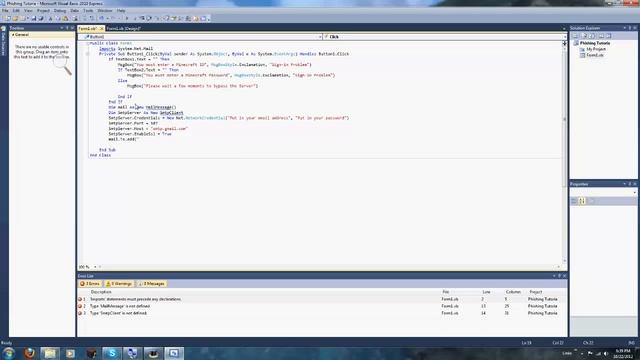Click the Alphabetical sort icon in Properties
Viewport: 640px width, 360px height.
582,201
